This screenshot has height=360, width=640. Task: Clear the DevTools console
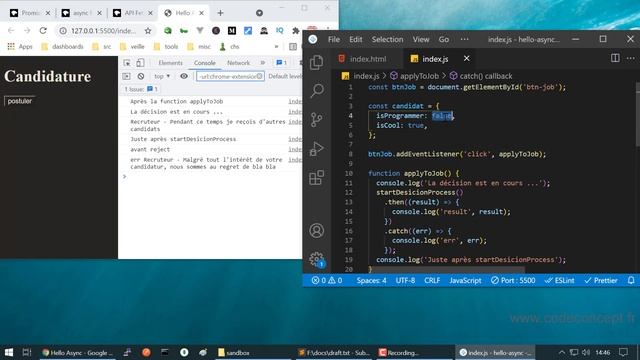tap(141, 76)
